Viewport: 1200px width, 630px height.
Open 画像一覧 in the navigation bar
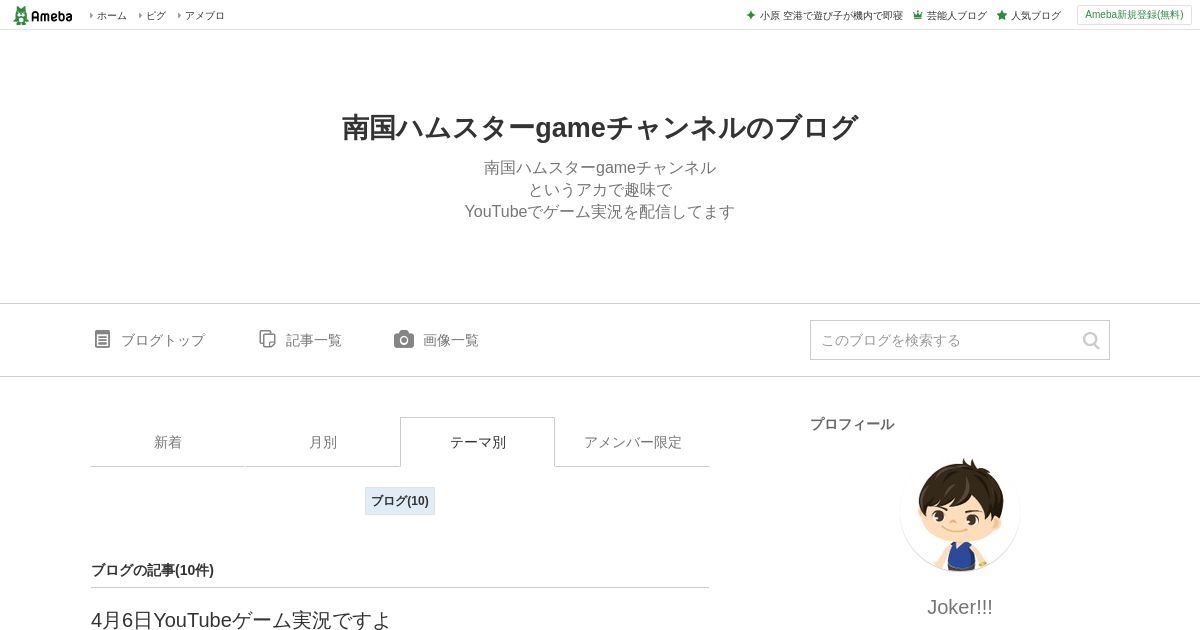(450, 340)
